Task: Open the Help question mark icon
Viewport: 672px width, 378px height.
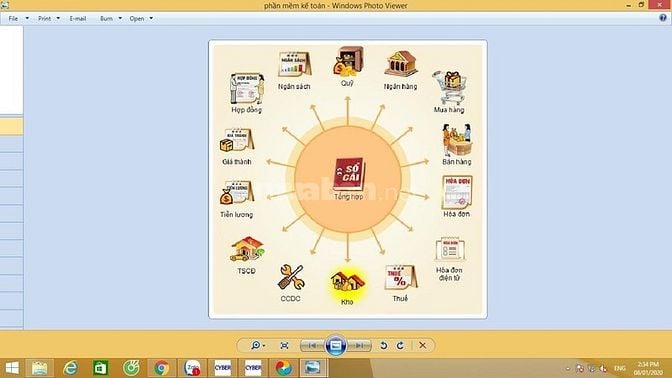Action: coord(663,18)
